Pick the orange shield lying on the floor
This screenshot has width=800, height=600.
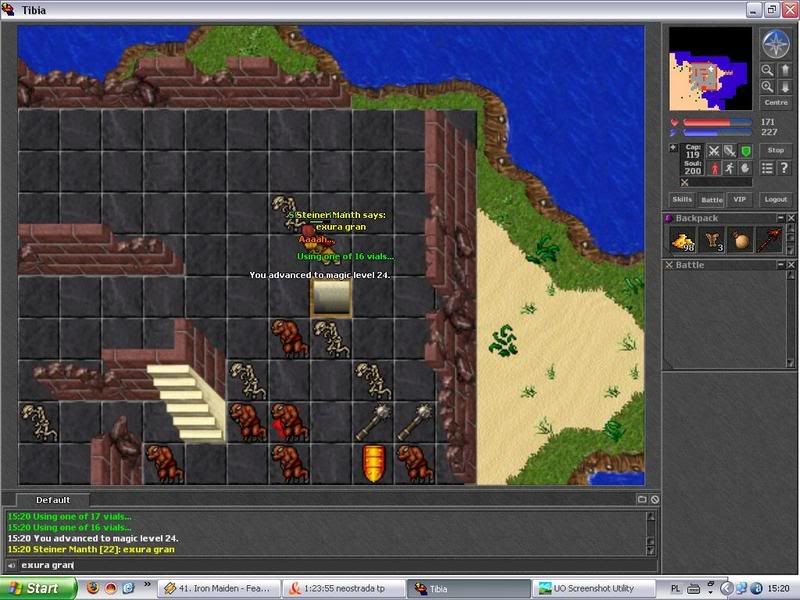pyautogui.click(x=373, y=463)
